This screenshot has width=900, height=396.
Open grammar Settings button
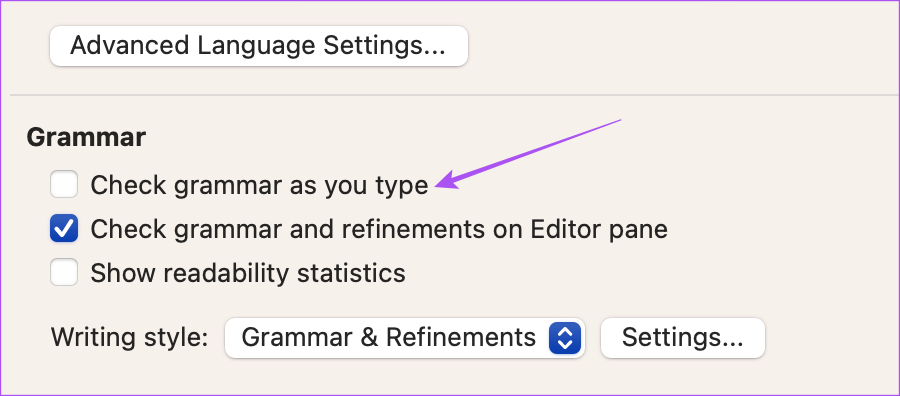pyautogui.click(x=682, y=337)
